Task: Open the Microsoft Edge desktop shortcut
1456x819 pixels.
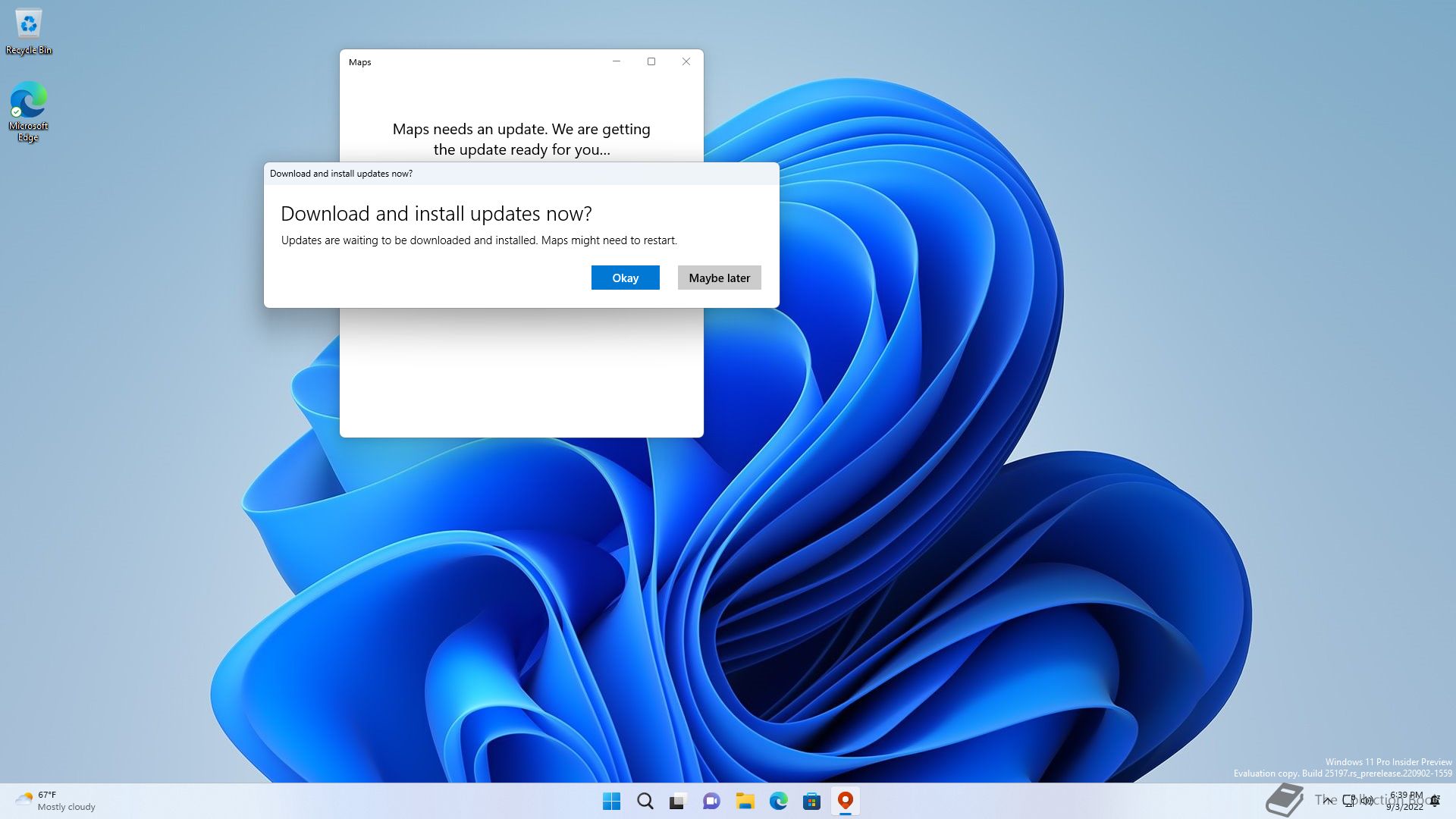Action: pos(28,102)
